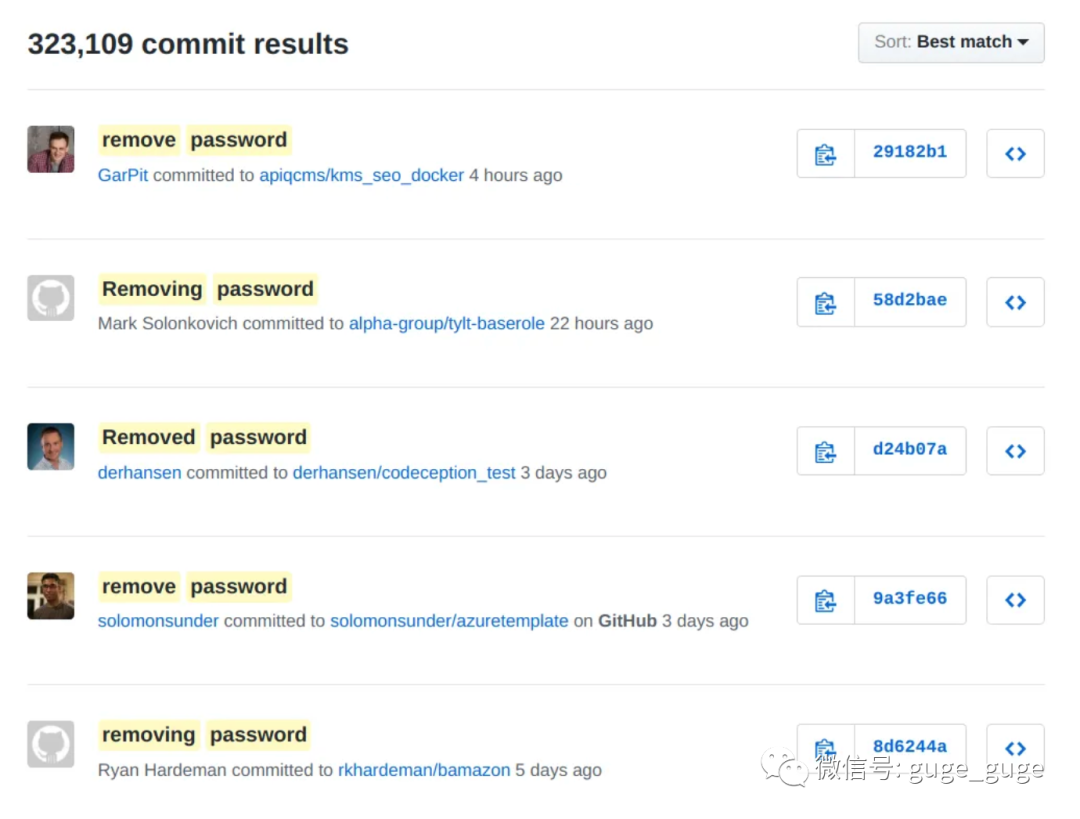Open commit hash link 29182b1

tap(910, 152)
